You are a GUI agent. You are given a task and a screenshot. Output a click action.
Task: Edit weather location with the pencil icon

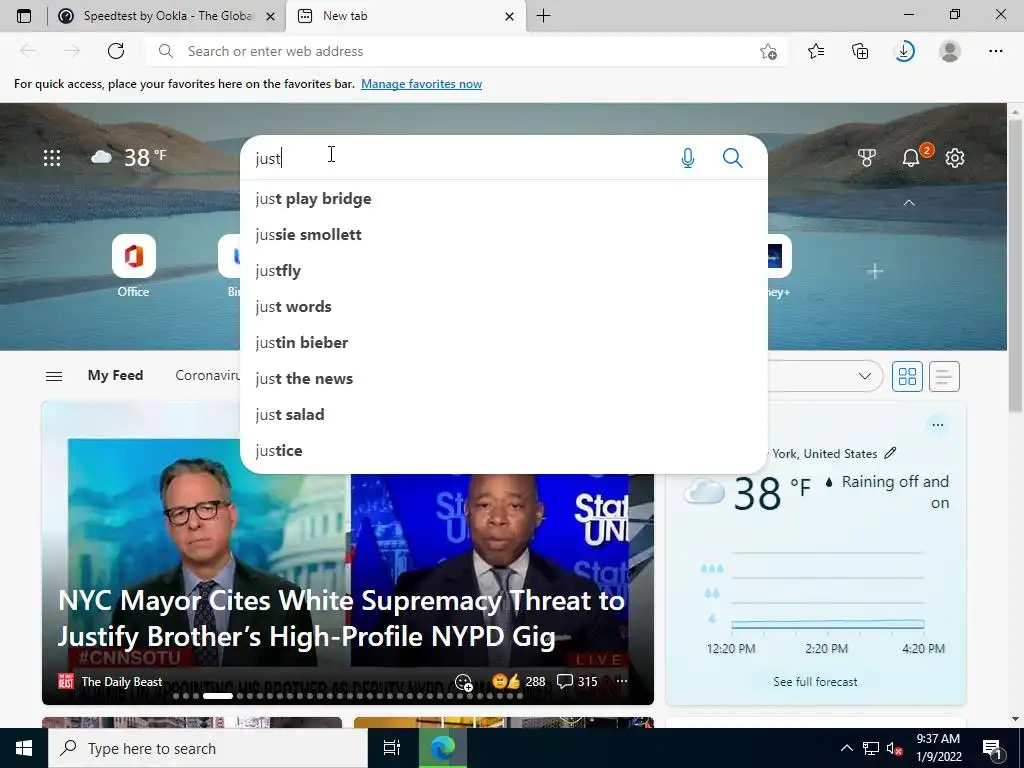pos(890,453)
